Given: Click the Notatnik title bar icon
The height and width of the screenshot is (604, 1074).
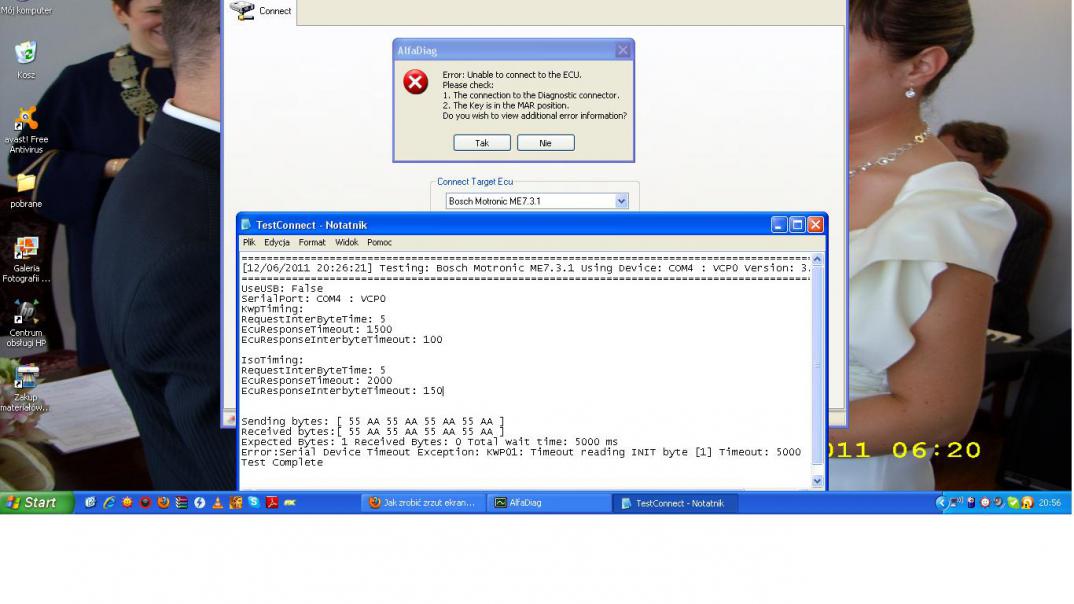Looking at the screenshot, I should click(x=247, y=225).
